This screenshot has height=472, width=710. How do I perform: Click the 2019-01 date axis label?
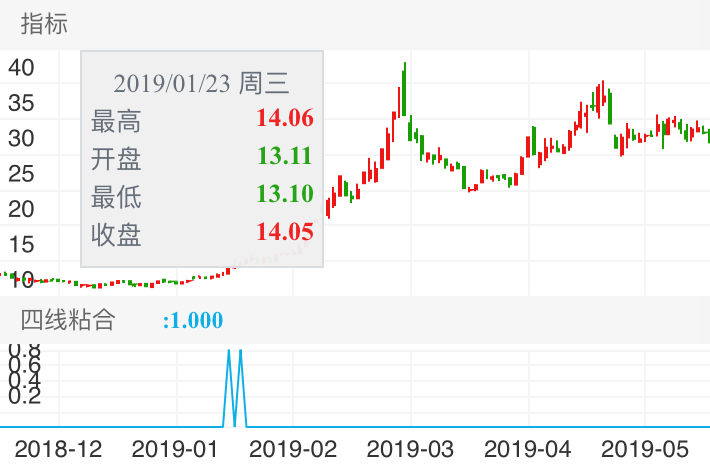pos(175,449)
